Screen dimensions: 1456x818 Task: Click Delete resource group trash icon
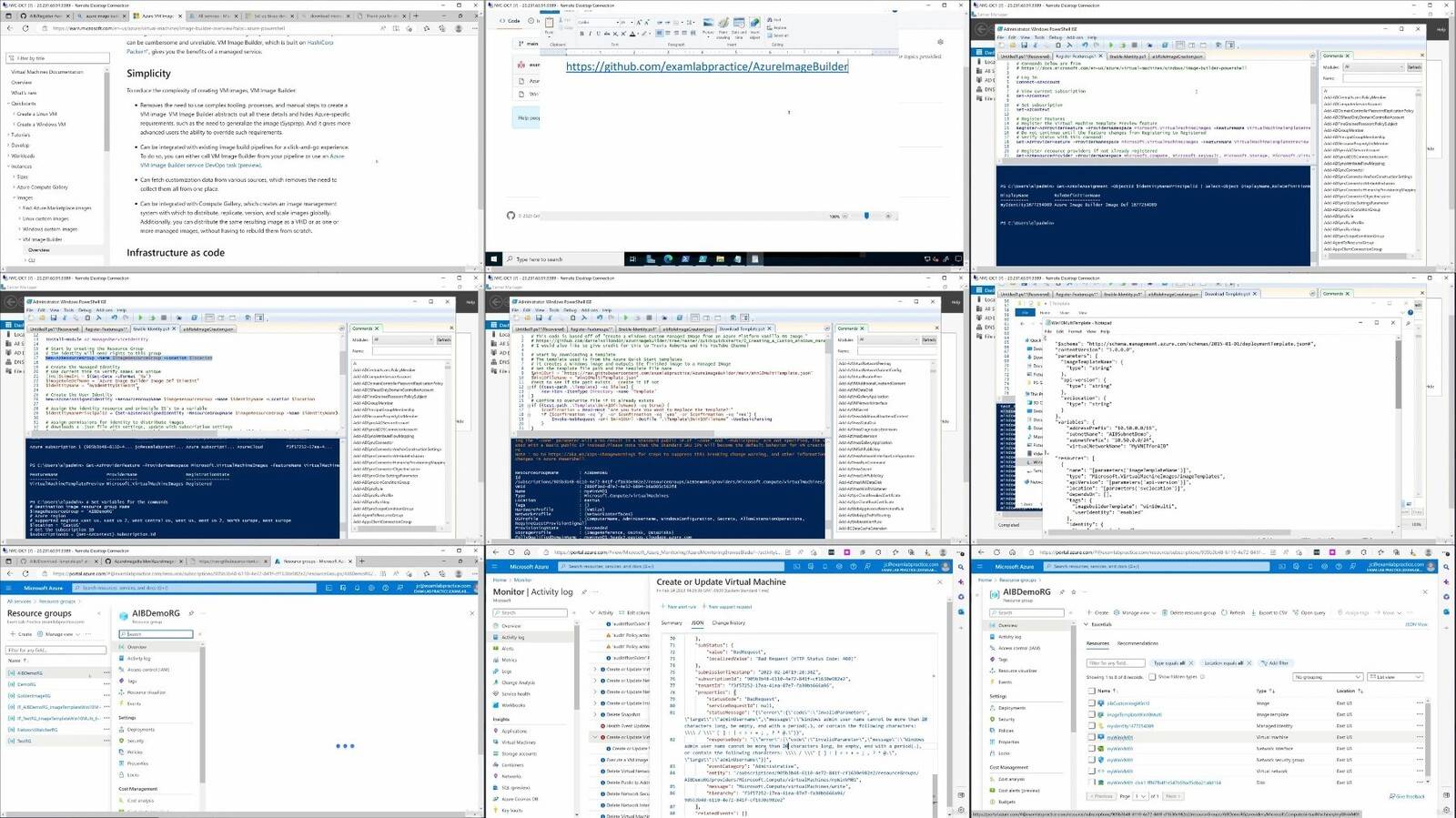[x=1165, y=612]
